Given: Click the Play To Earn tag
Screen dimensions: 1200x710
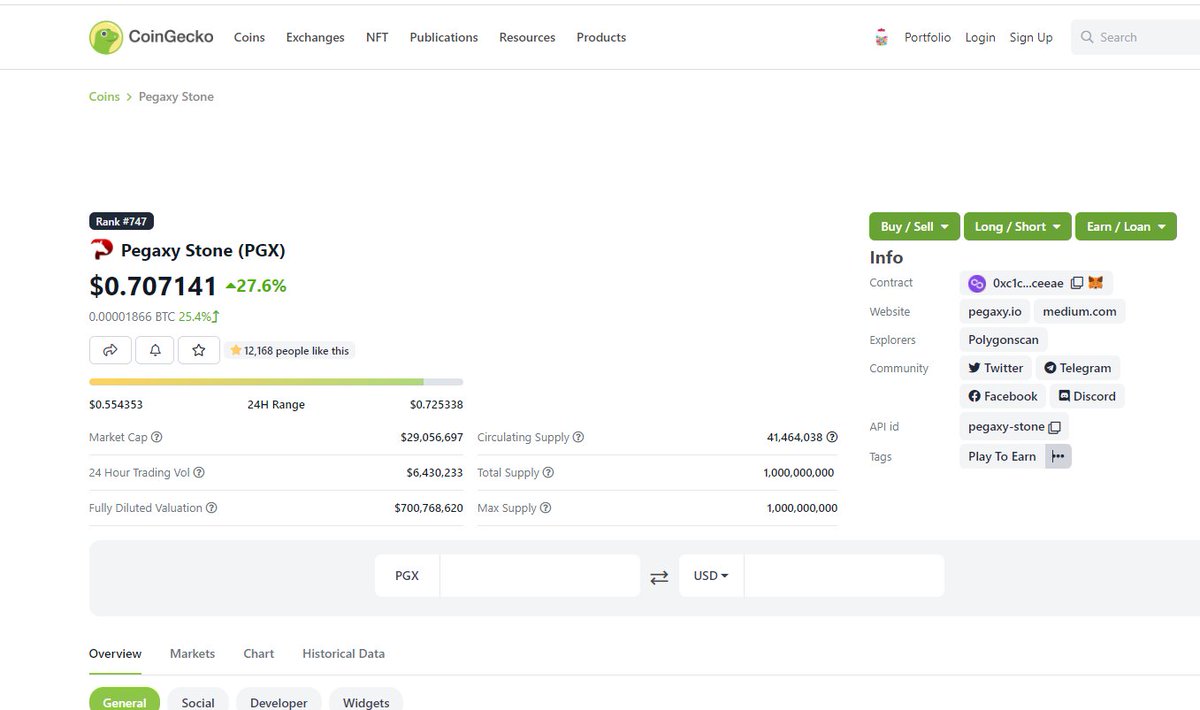Looking at the screenshot, I should coord(1002,456).
